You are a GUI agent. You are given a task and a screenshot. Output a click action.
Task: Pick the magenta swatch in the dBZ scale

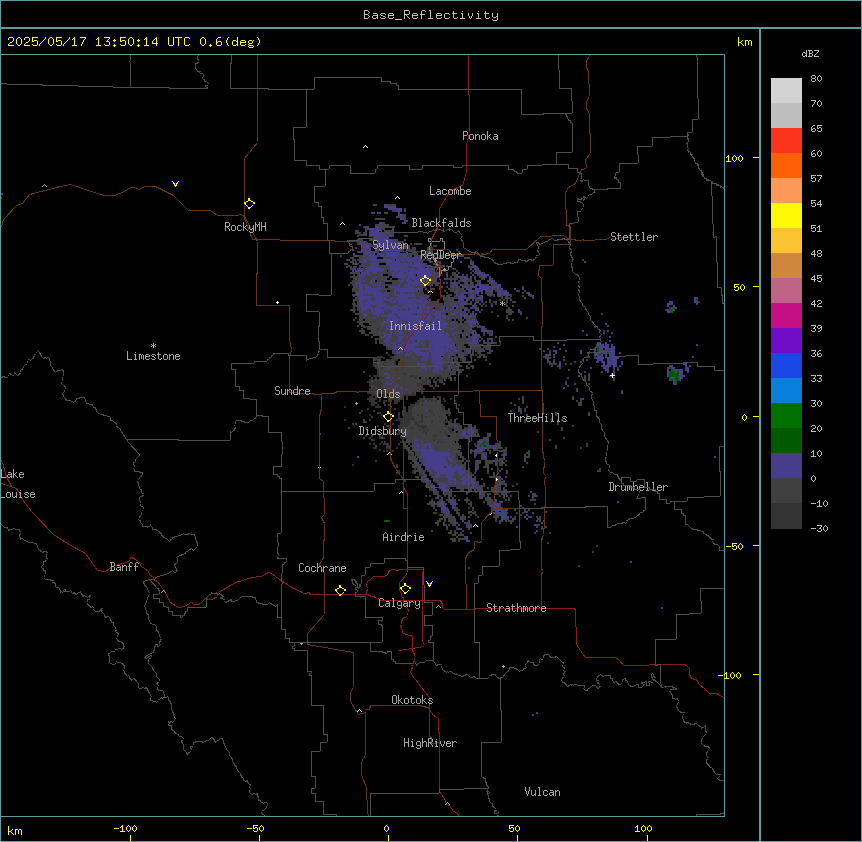pos(786,315)
